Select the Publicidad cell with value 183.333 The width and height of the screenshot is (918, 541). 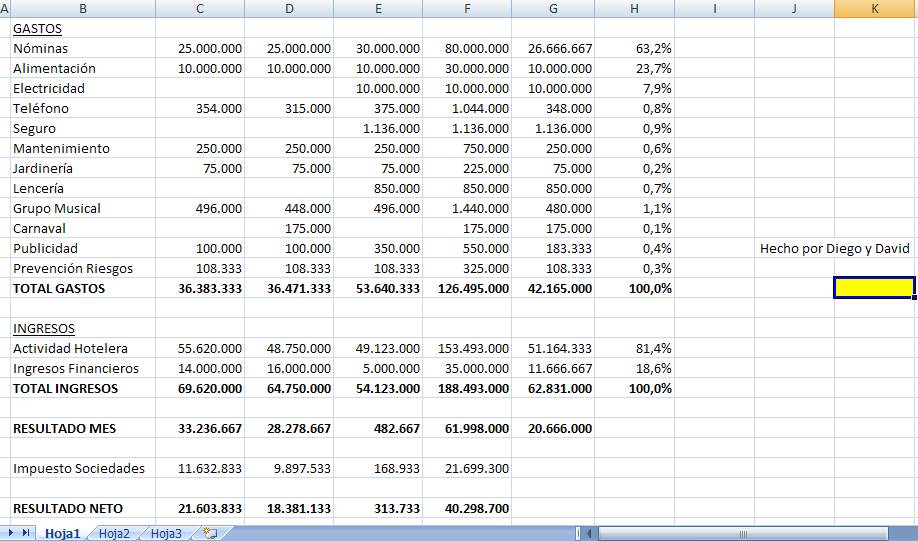click(553, 248)
